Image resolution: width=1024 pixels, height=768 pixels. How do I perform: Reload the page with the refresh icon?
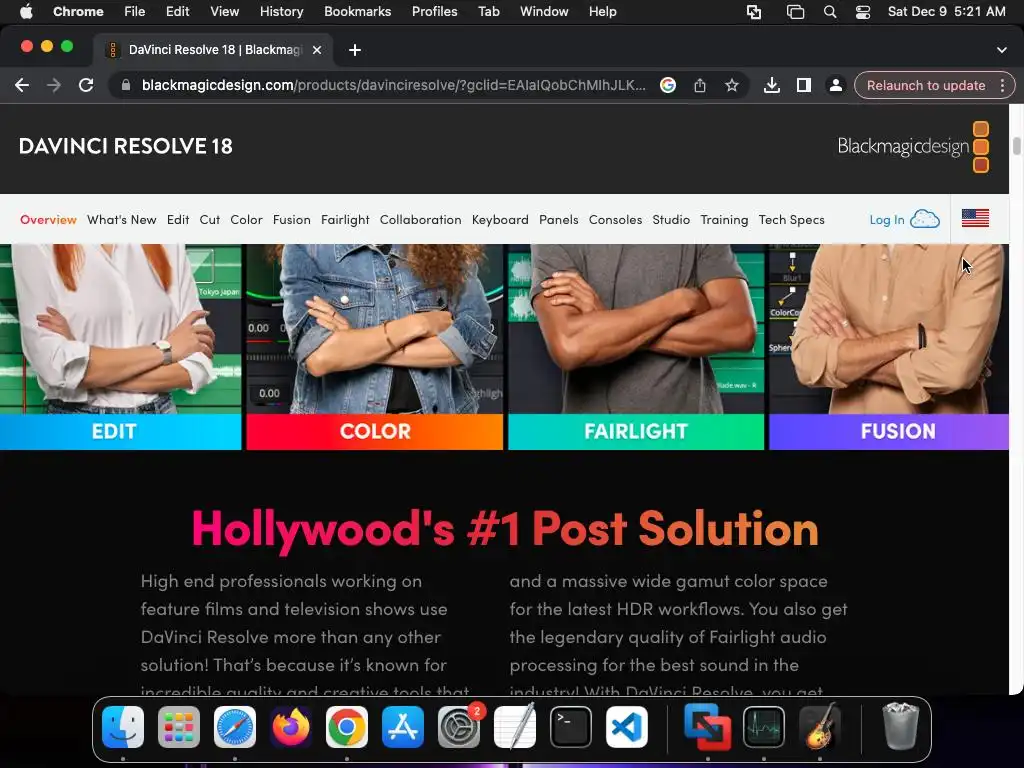point(86,86)
